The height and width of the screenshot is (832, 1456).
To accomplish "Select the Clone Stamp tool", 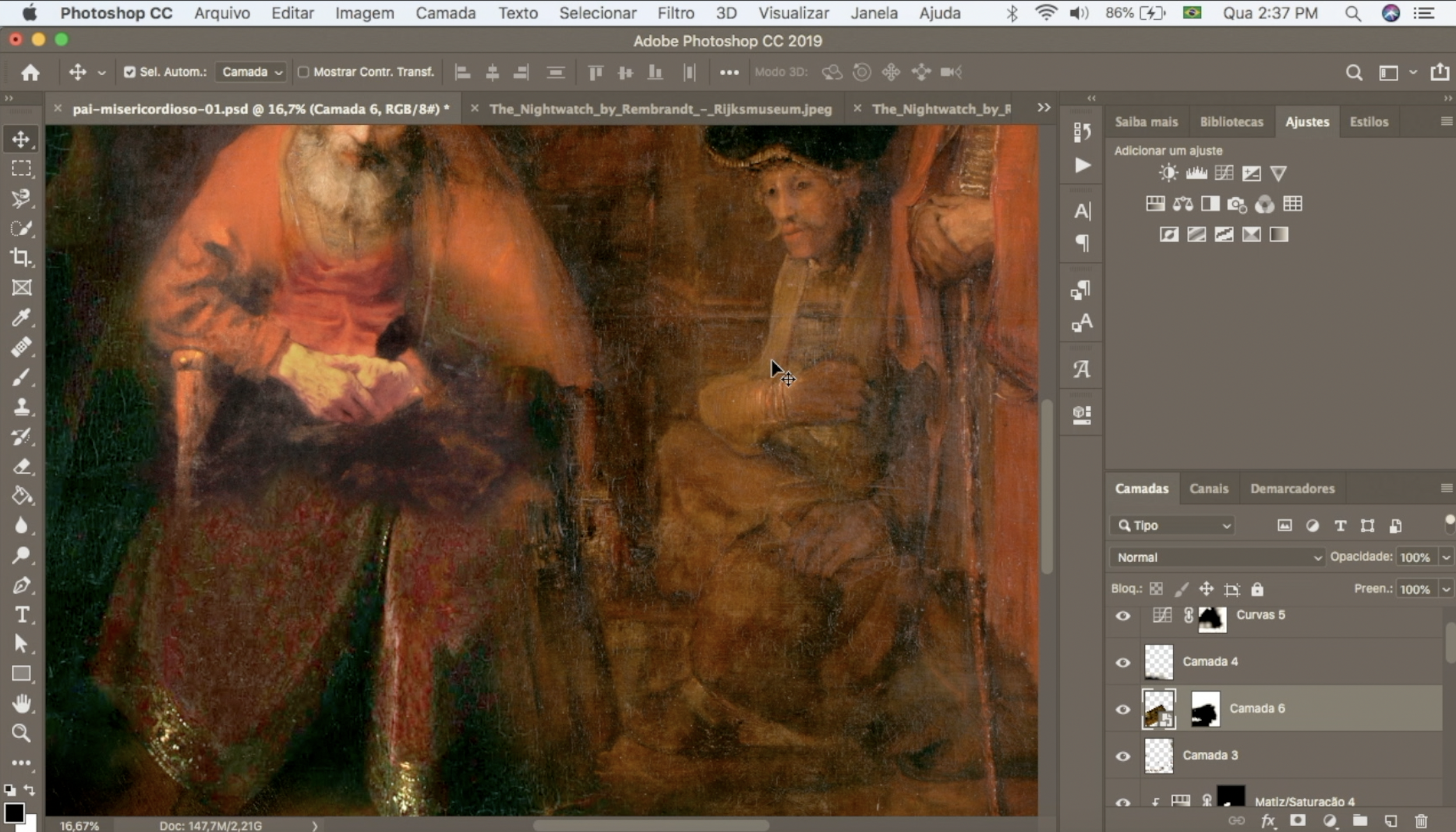I will pyautogui.click(x=21, y=407).
